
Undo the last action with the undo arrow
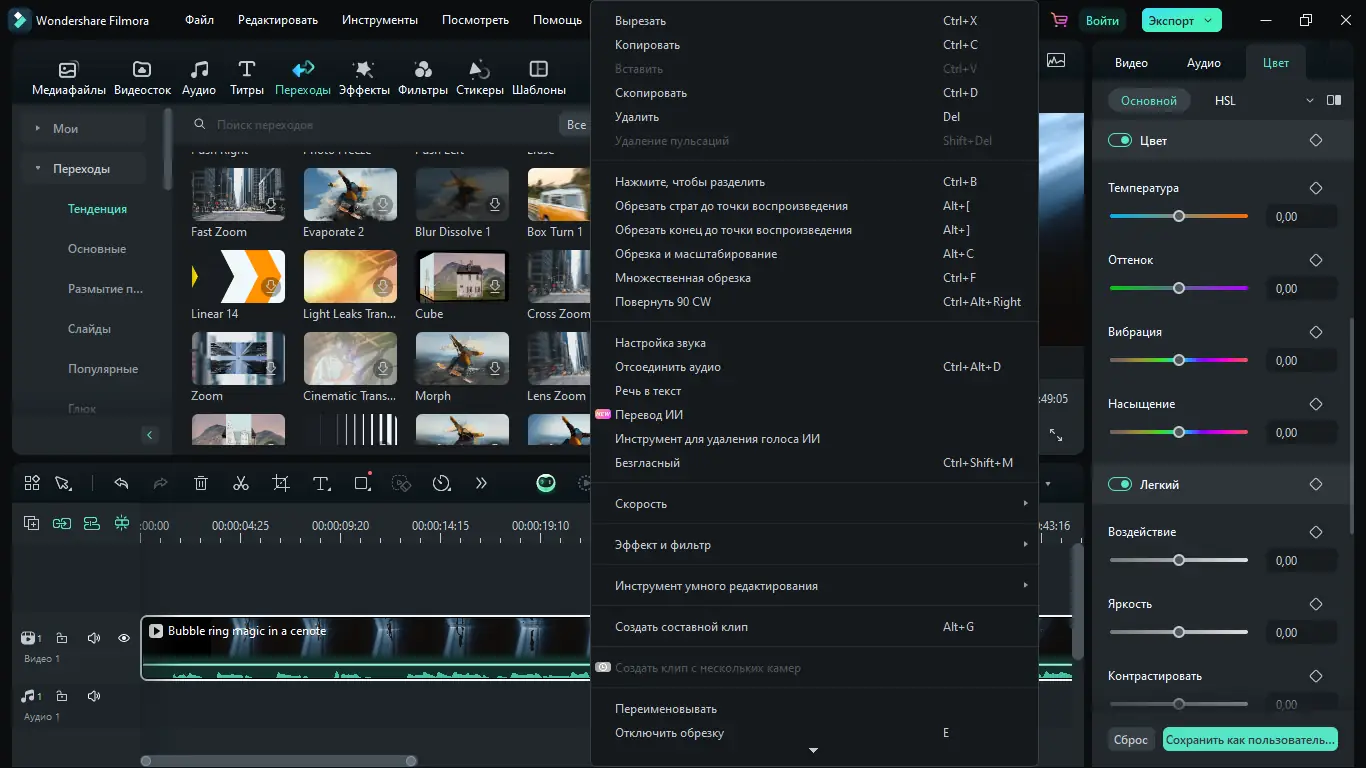click(121, 483)
